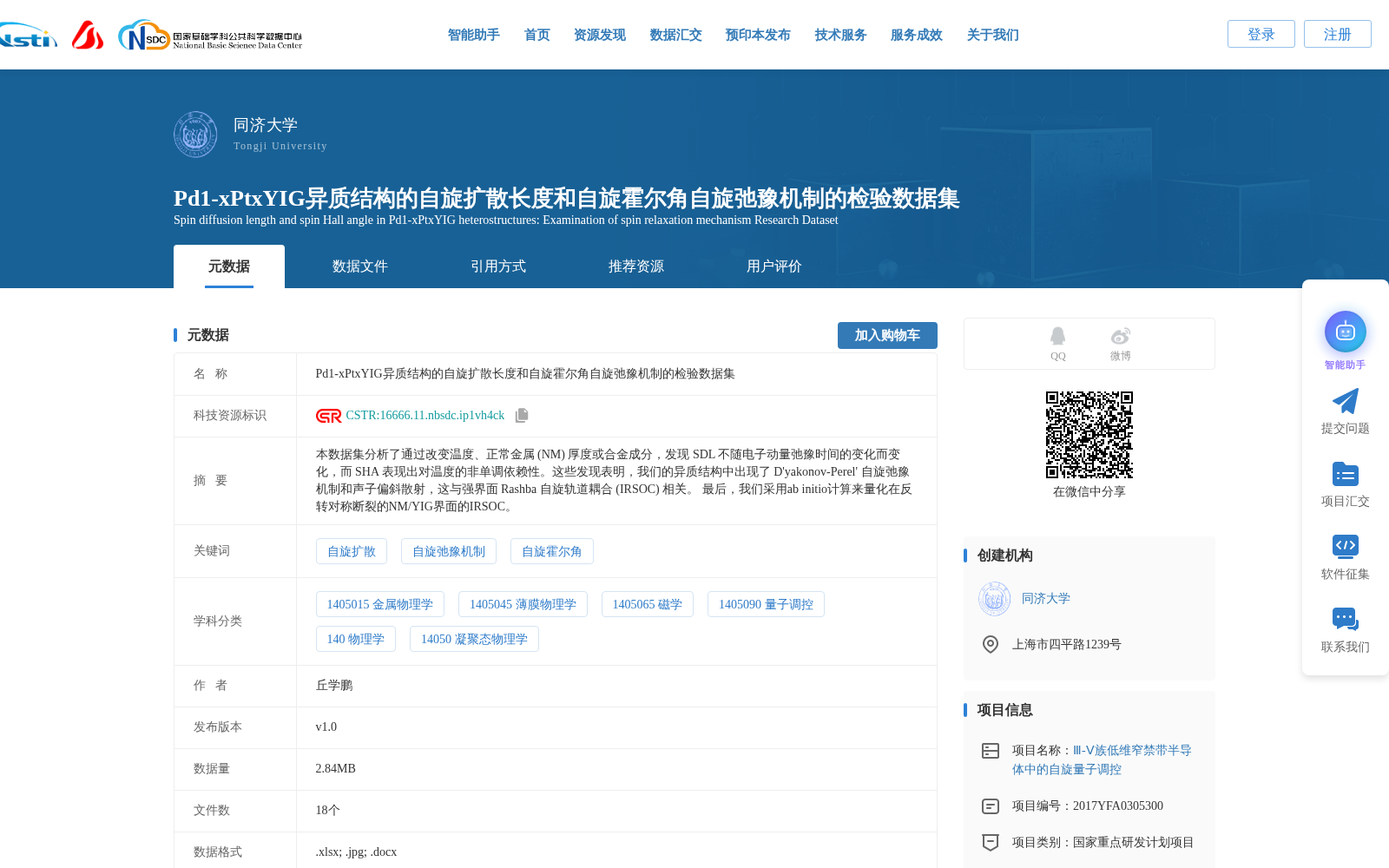Open 关于我们 menu item
1389x868 pixels.
993,35
